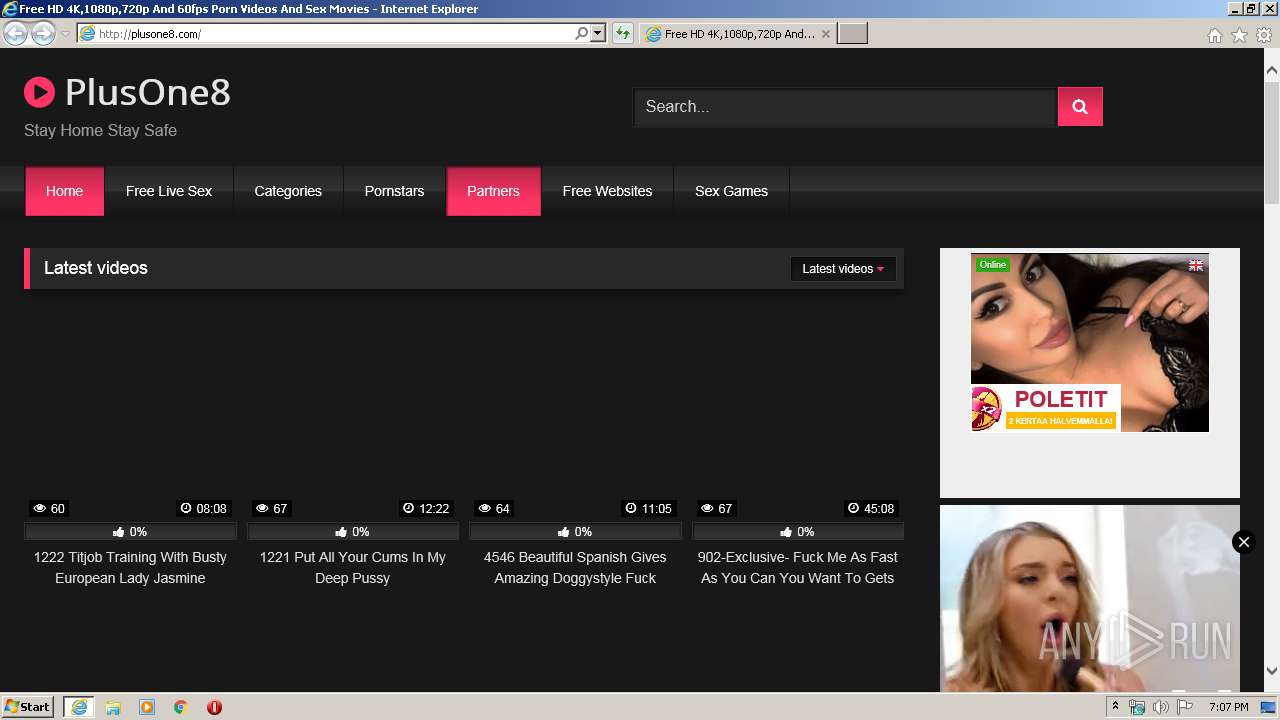Open the video titled starting with 1222

pos(130,568)
